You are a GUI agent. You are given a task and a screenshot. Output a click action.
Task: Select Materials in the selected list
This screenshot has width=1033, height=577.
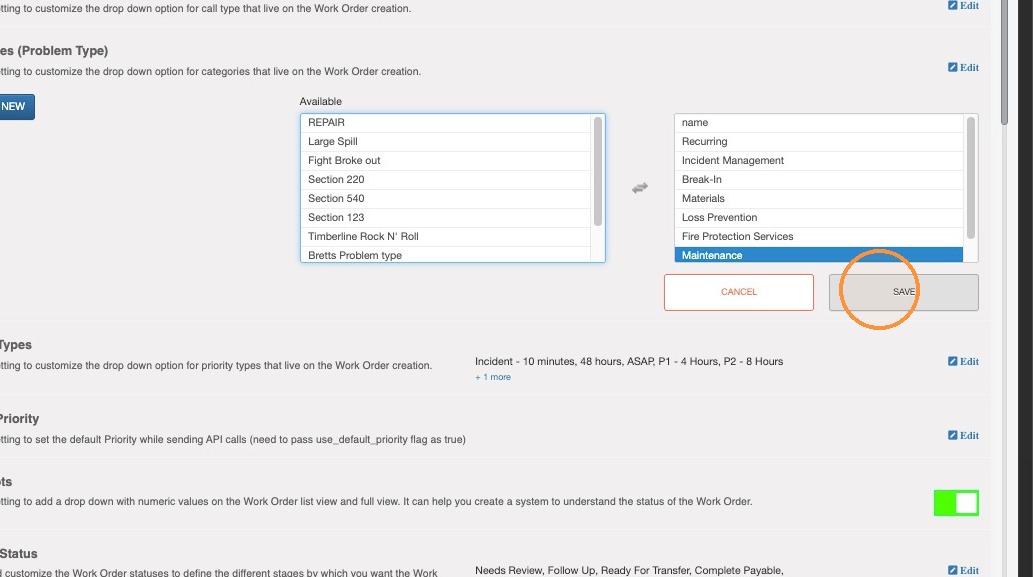[818, 198]
